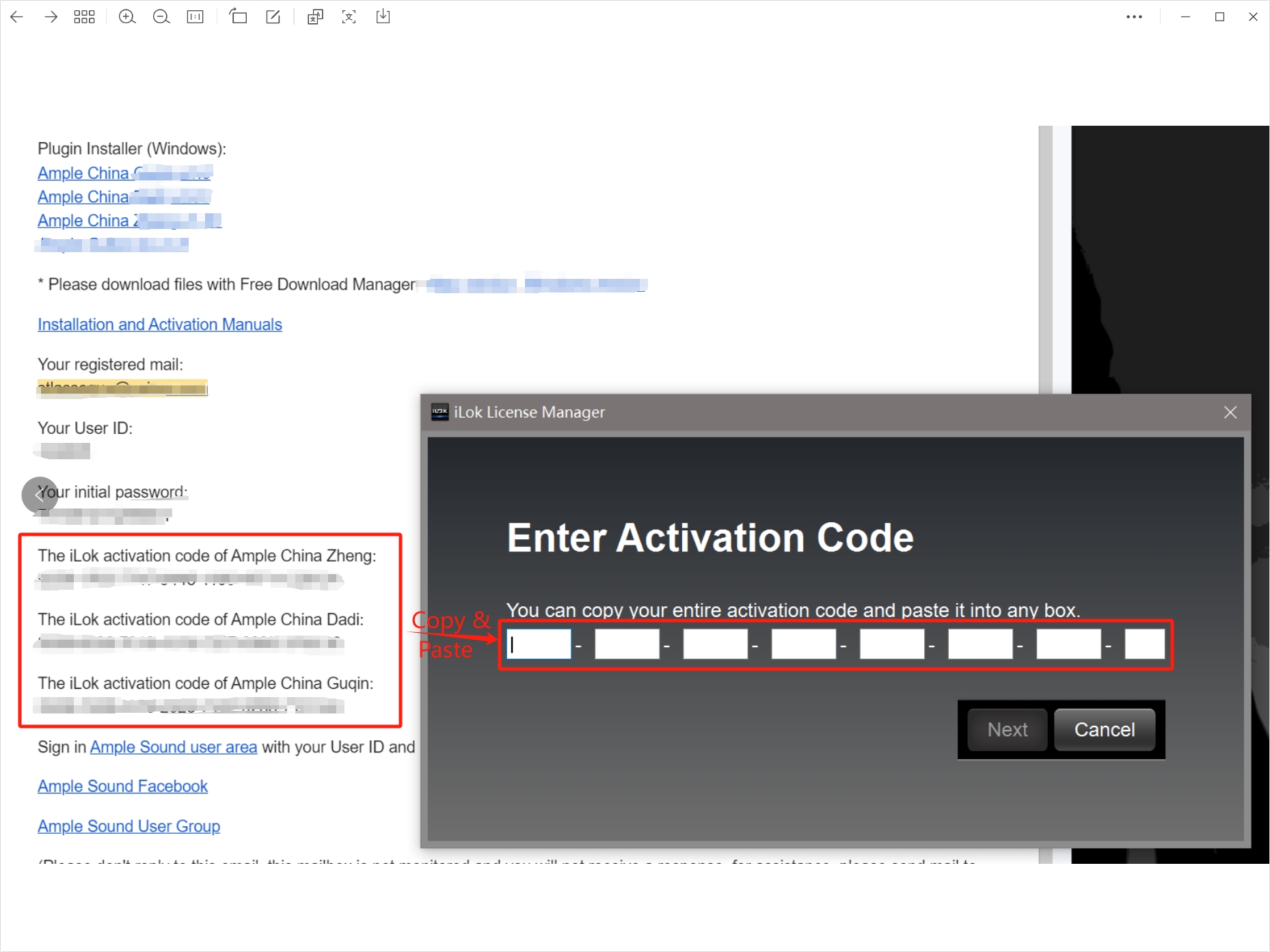The height and width of the screenshot is (952, 1270).
Task: Zoom out of the image
Action: 161,17
